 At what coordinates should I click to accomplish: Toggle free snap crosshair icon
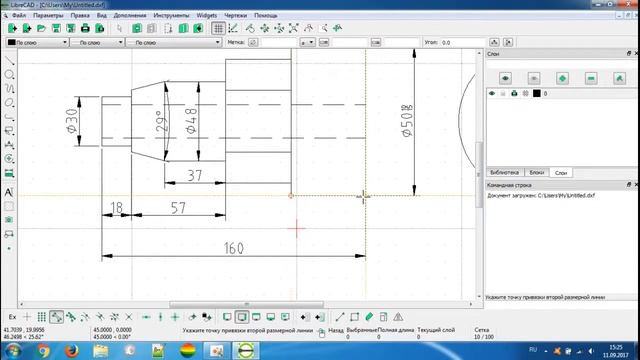point(27,317)
